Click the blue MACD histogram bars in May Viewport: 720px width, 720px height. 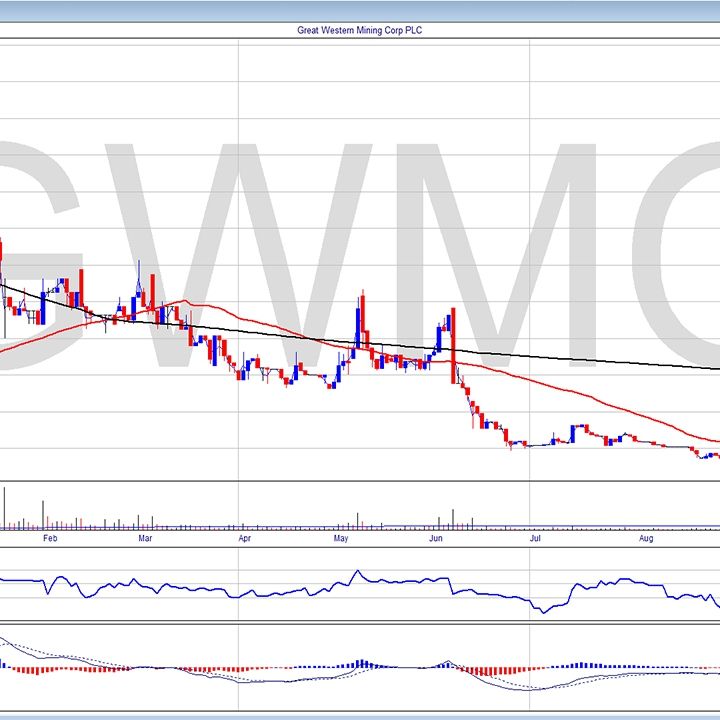coord(362,663)
